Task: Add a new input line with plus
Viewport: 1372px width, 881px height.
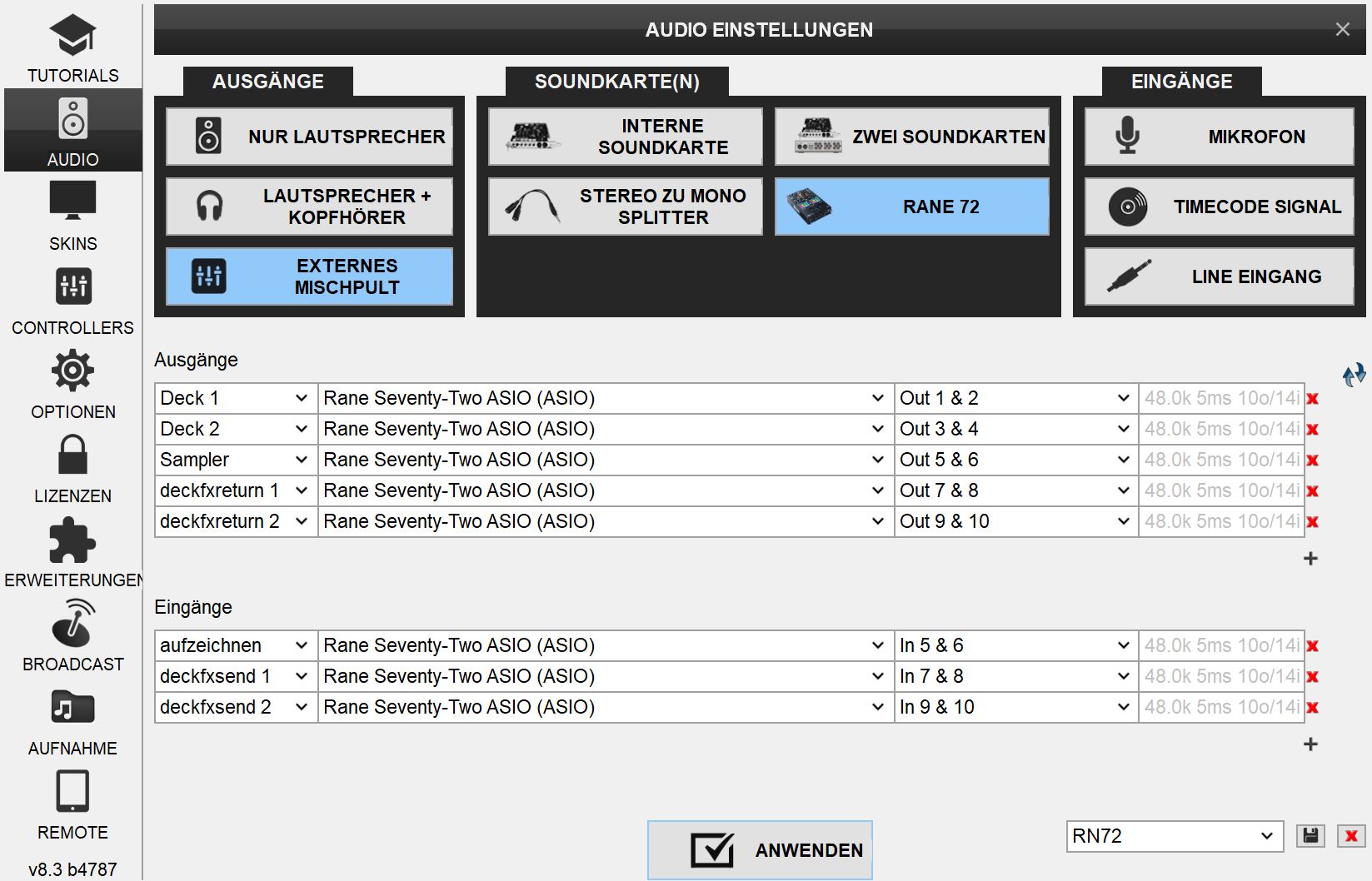Action: 1310,744
